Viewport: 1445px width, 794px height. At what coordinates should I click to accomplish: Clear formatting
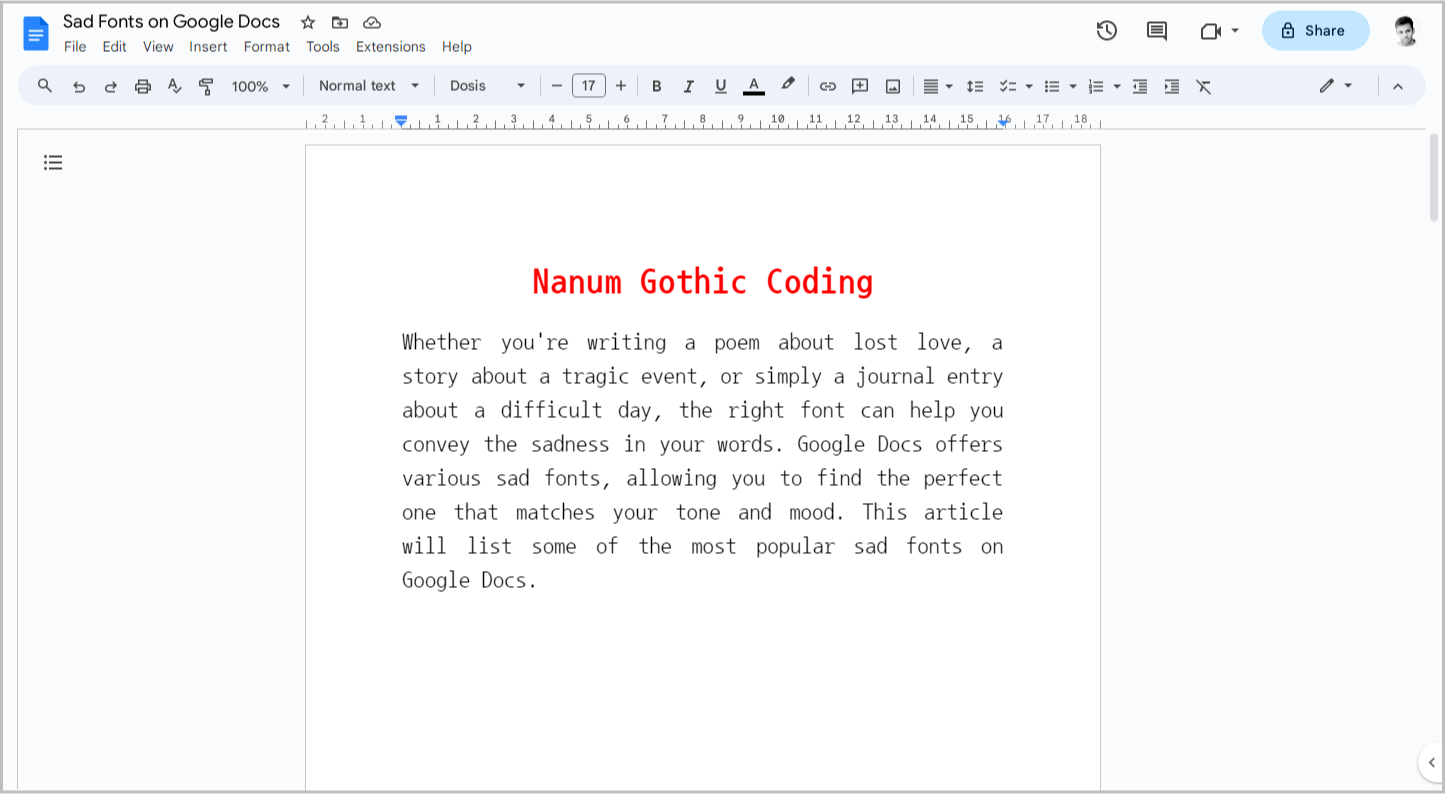click(1204, 87)
